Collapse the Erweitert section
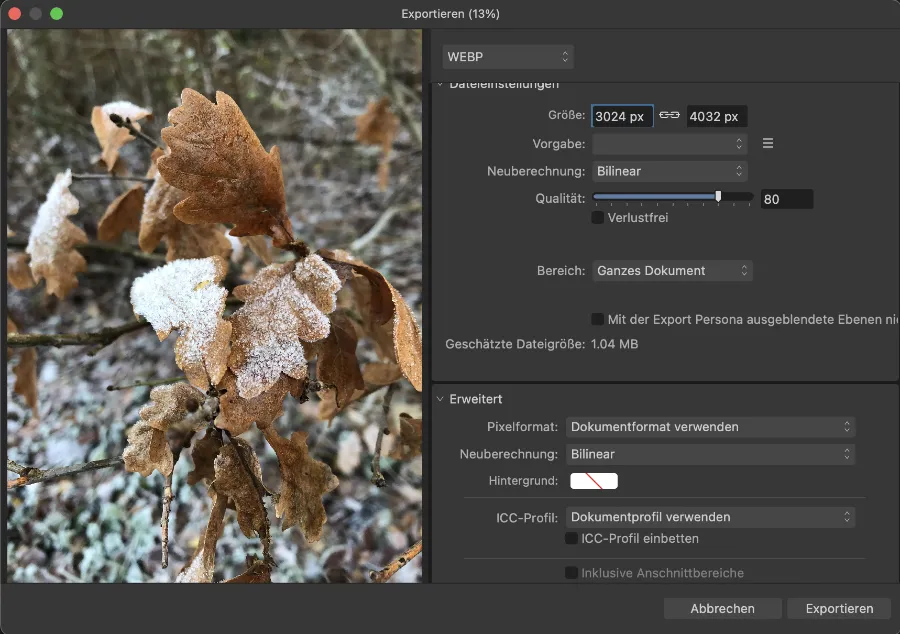Viewport: 900px width, 634px height. pos(439,399)
